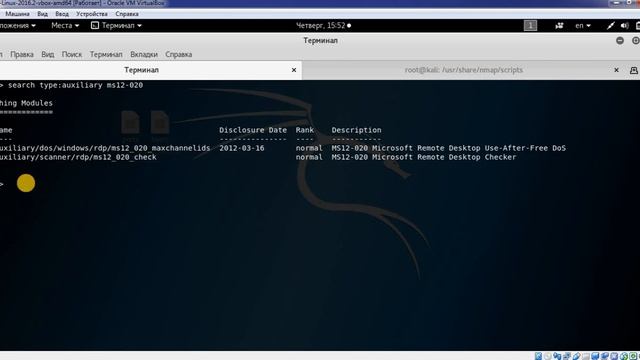Open the en keyboard layout dropdown
Viewport: 640px width, 360px height.
(583, 26)
